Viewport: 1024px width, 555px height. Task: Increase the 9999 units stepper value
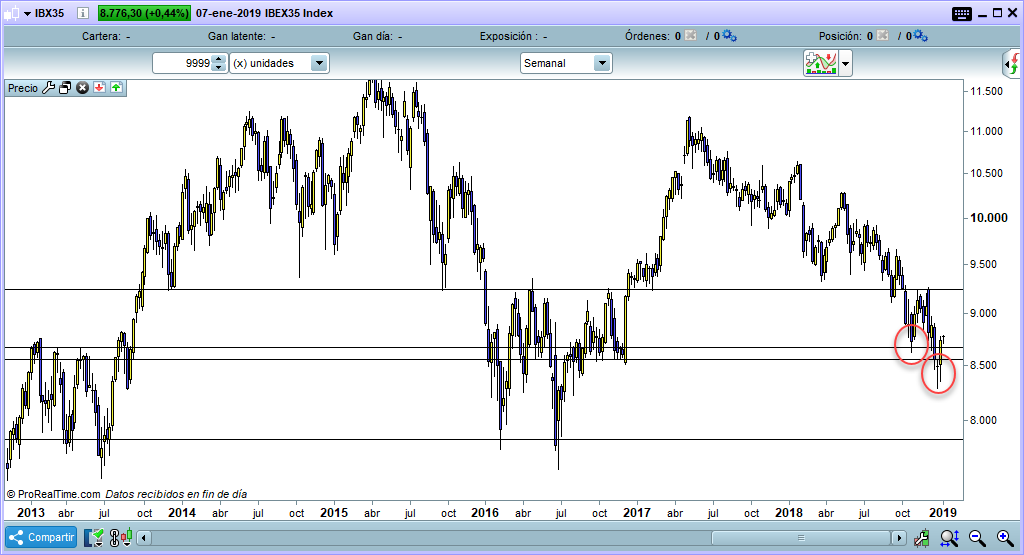click(x=220, y=59)
